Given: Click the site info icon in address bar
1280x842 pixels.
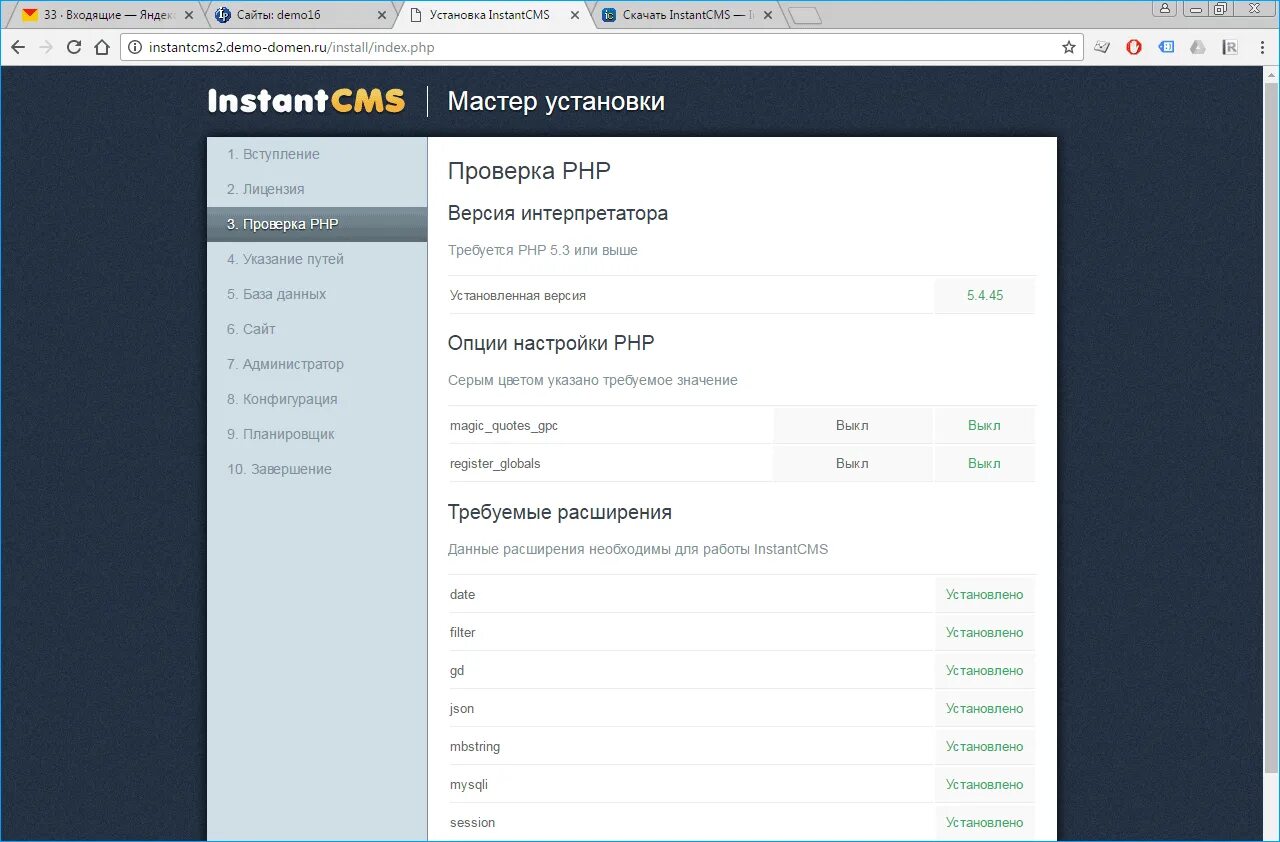Looking at the screenshot, I should pyautogui.click(x=135, y=47).
